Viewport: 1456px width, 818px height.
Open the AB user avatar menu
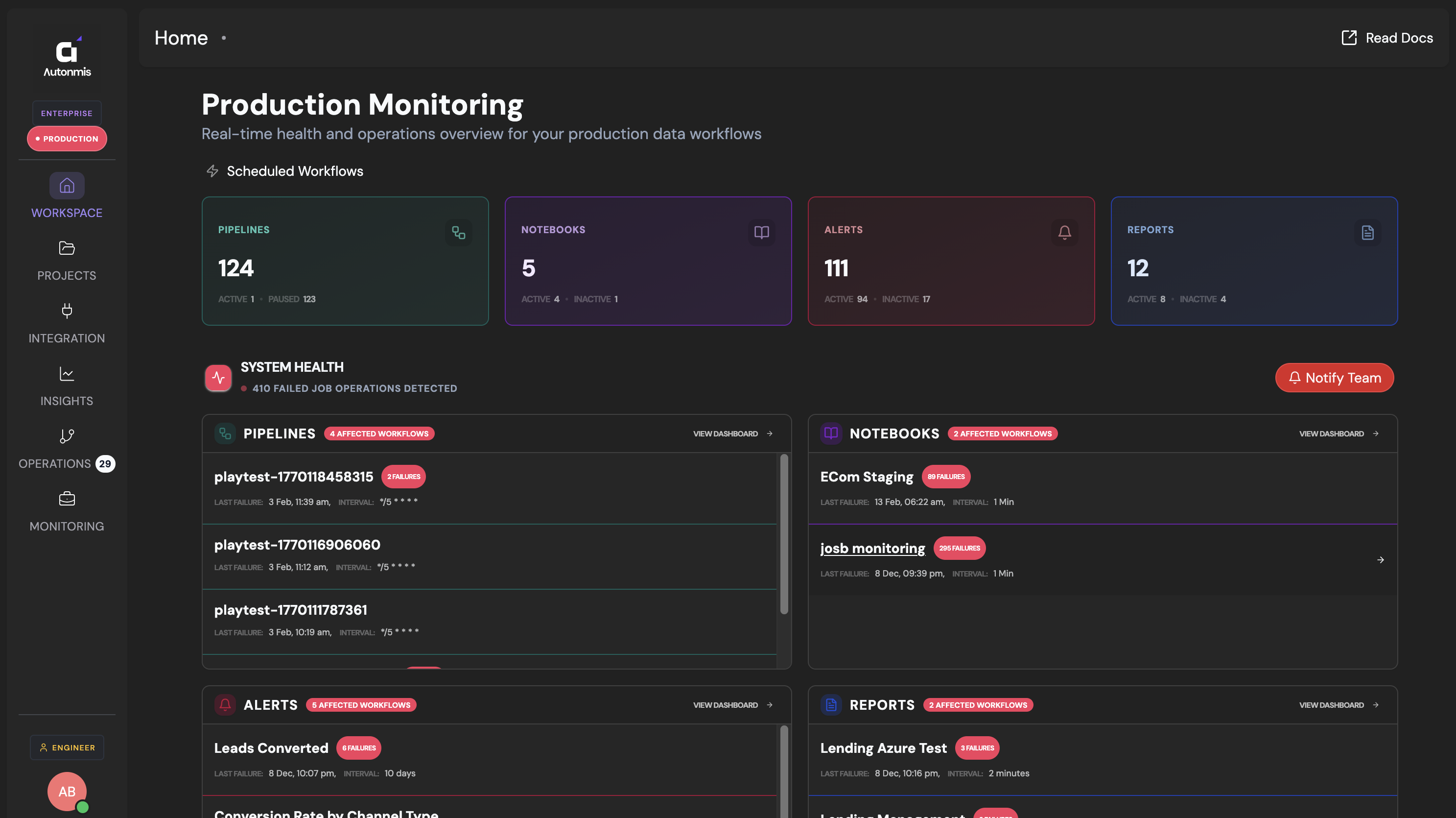pos(67,792)
